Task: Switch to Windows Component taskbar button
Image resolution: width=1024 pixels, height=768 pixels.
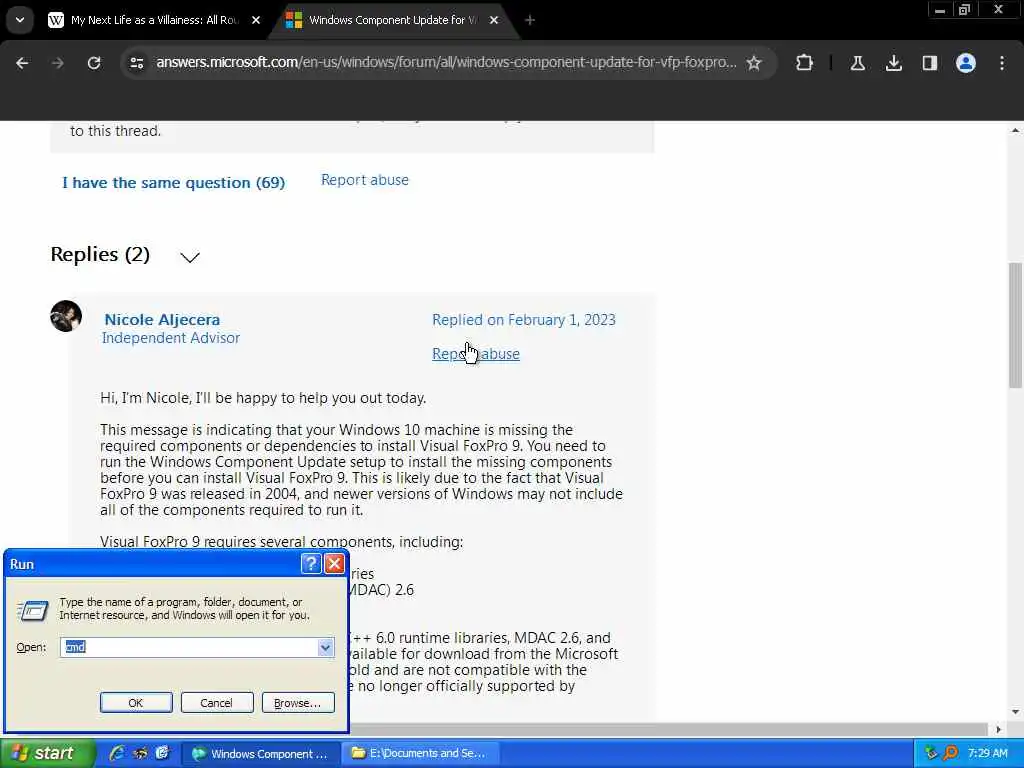Action: tap(261, 754)
